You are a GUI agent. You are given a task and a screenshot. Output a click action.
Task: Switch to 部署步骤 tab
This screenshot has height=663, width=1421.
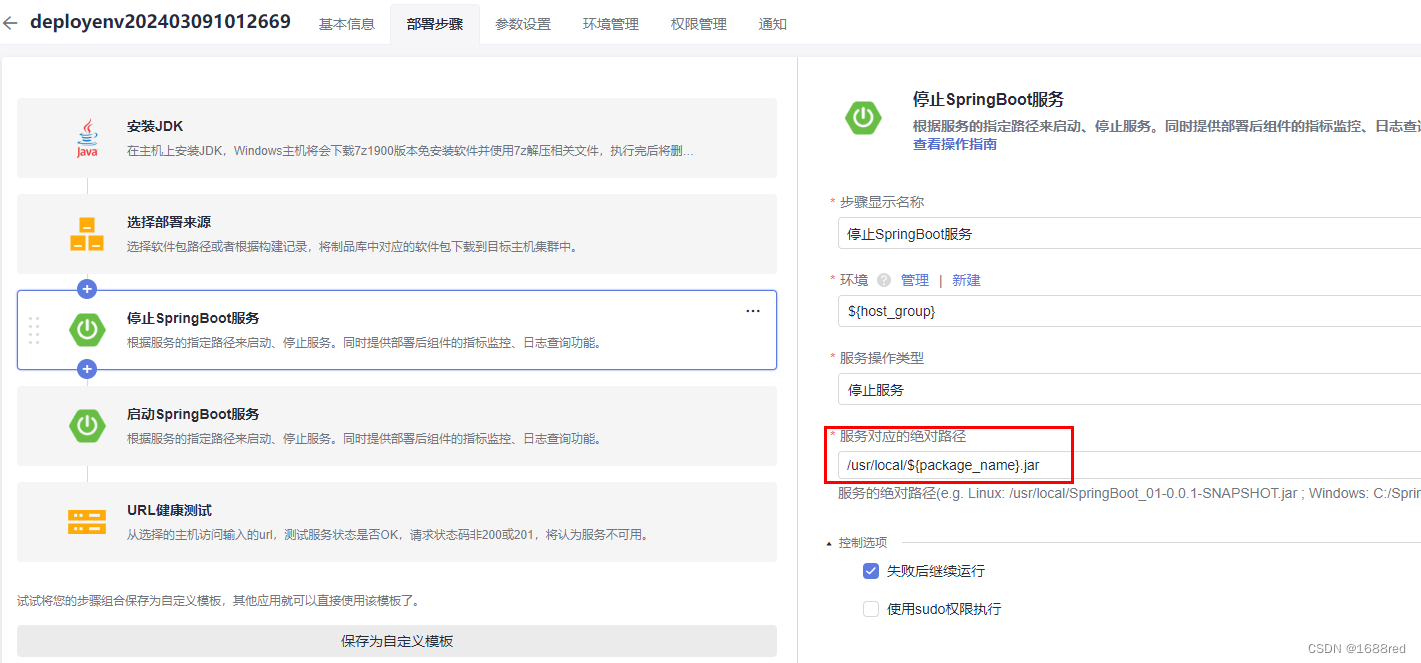(435, 24)
